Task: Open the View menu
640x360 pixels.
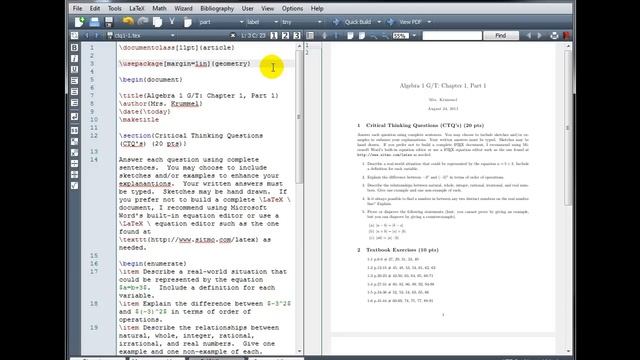Action: [267, 9]
